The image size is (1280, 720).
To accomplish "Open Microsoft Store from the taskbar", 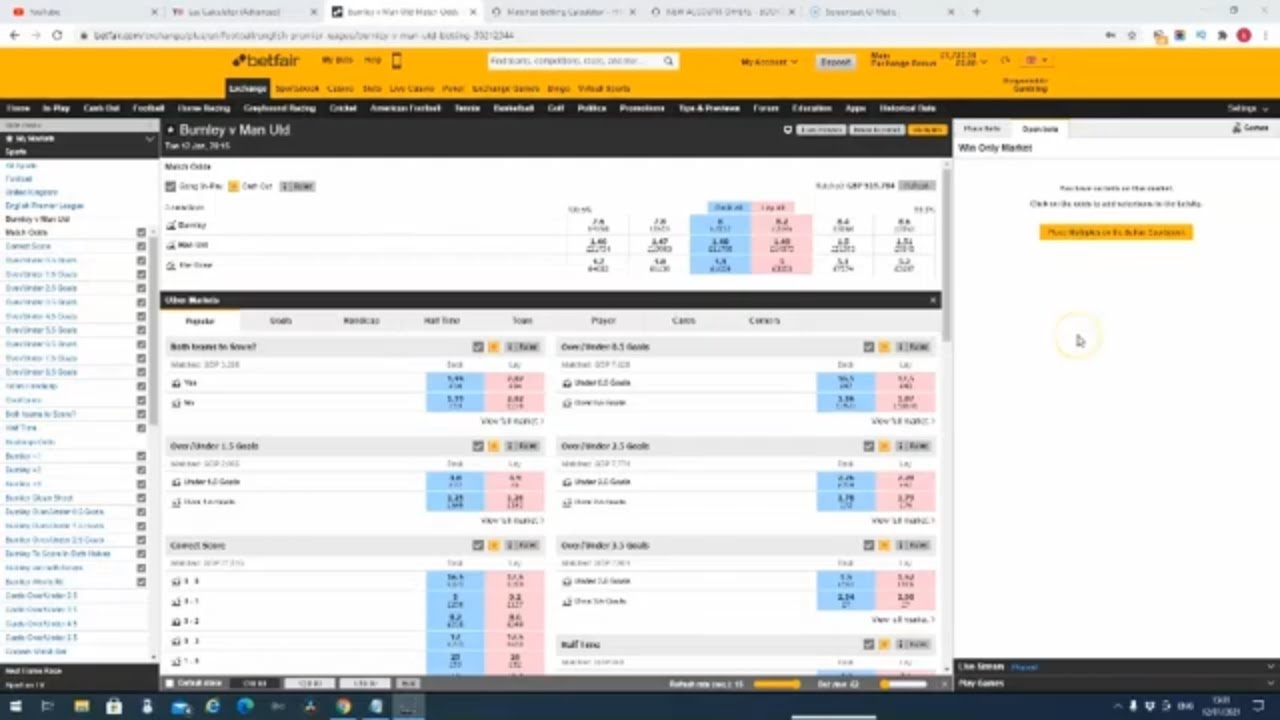I will click(x=114, y=707).
